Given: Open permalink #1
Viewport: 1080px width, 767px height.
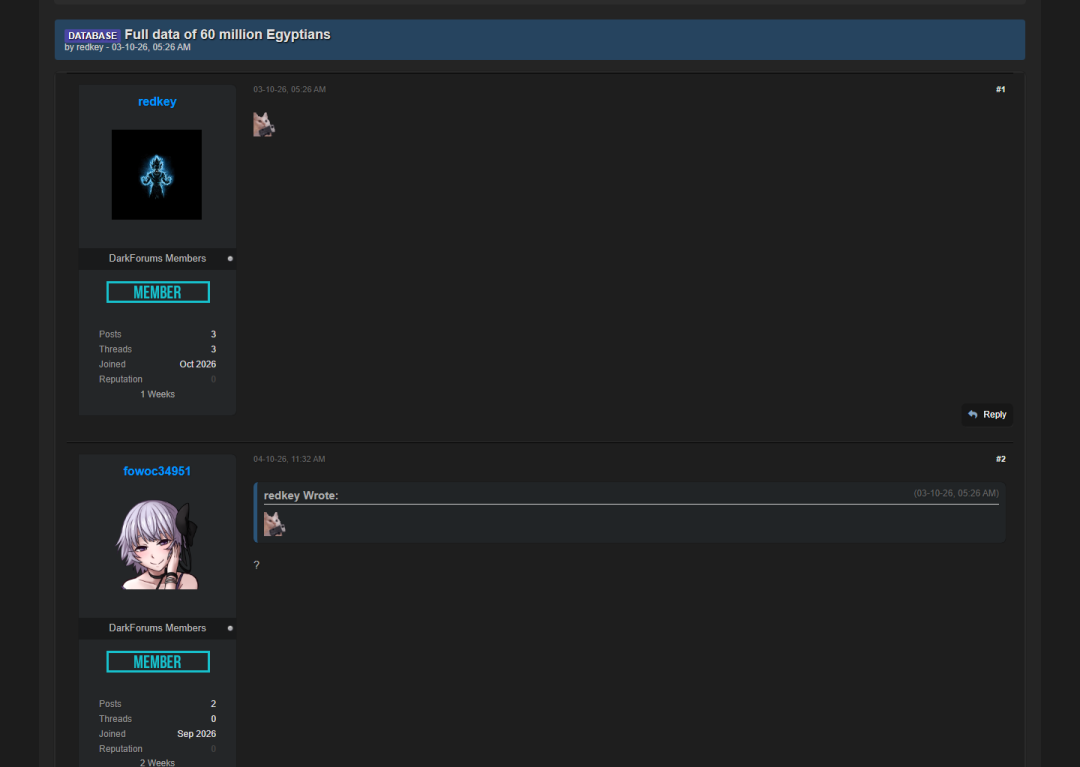Looking at the screenshot, I should tap(1000, 90).
